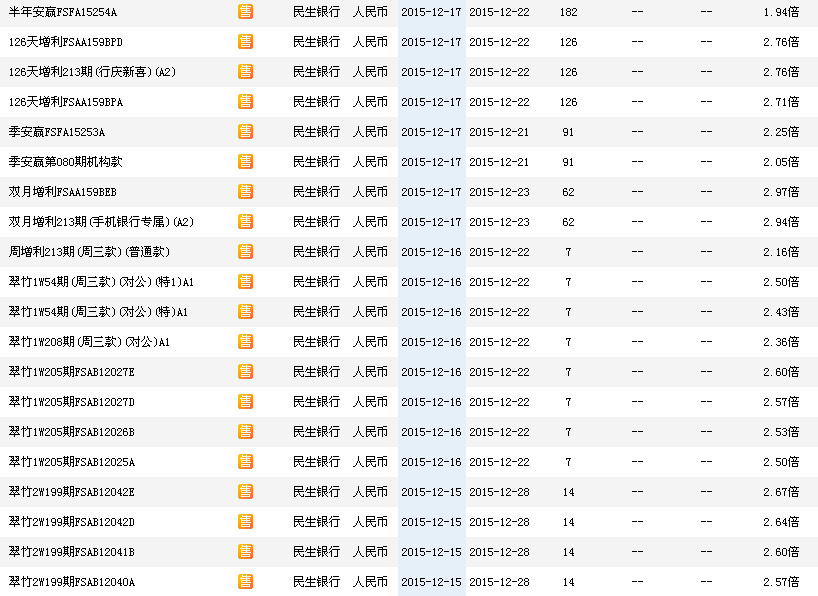Click the 售 icon for 翠竹1W54期(周三款)(对公)(特1)A1
818x596 pixels.
(x=245, y=282)
